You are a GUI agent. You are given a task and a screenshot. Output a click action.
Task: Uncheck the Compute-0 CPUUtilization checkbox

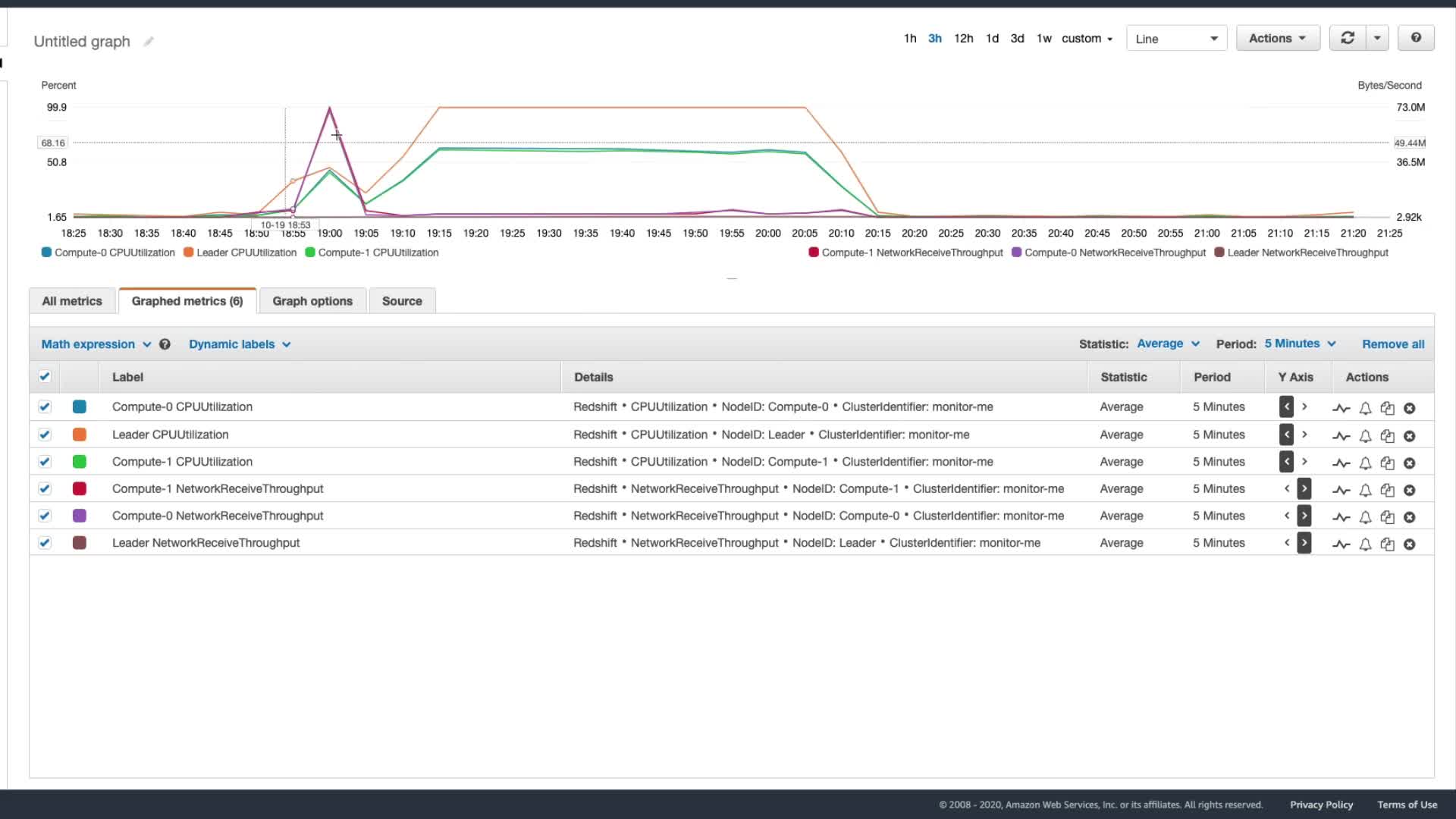point(45,407)
